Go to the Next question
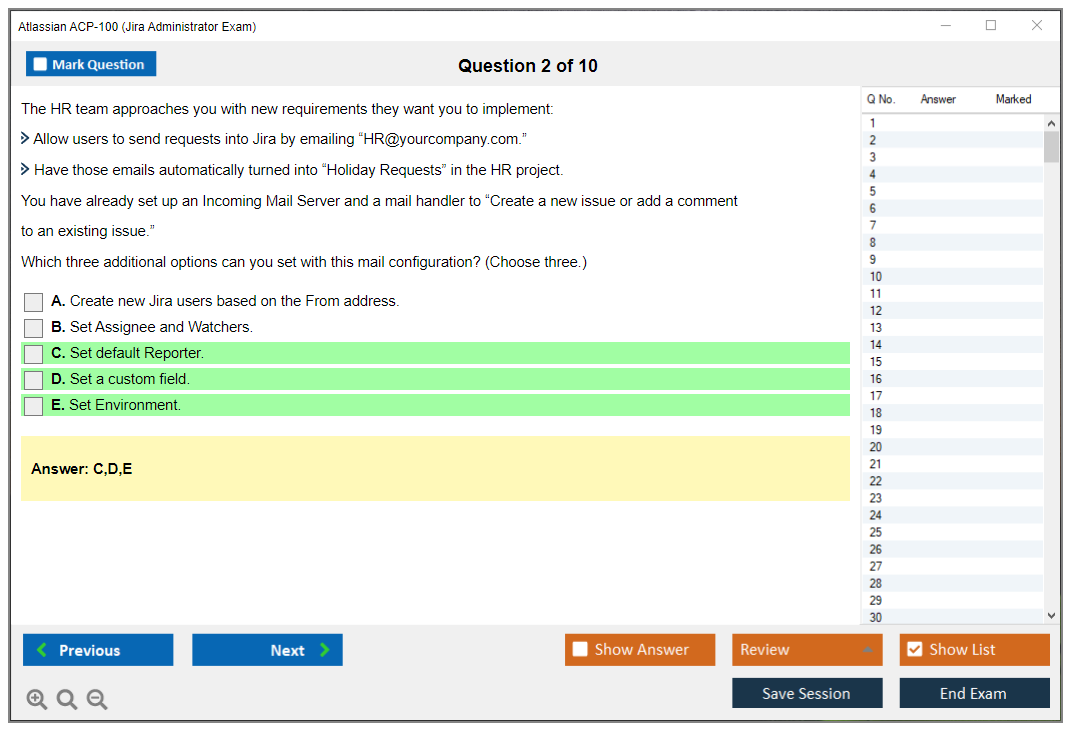This screenshot has width=1075, height=735. [267, 650]
